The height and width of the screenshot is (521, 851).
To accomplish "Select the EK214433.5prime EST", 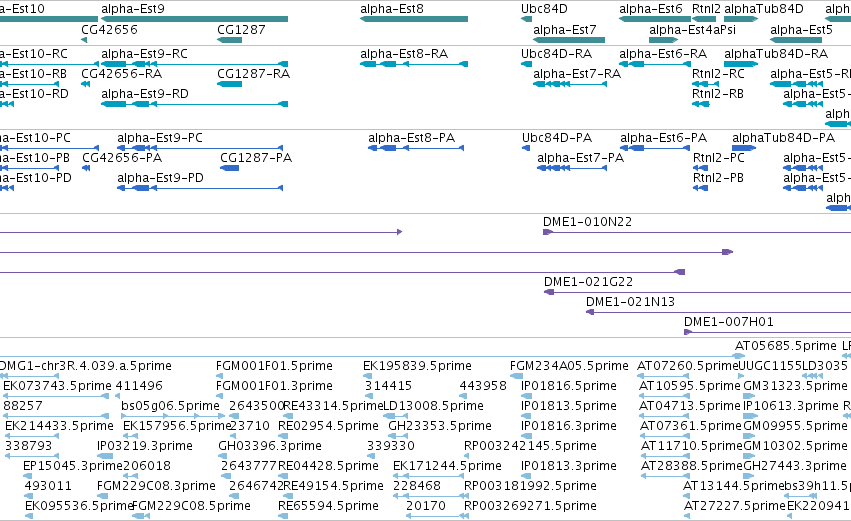I will point(31,436).
